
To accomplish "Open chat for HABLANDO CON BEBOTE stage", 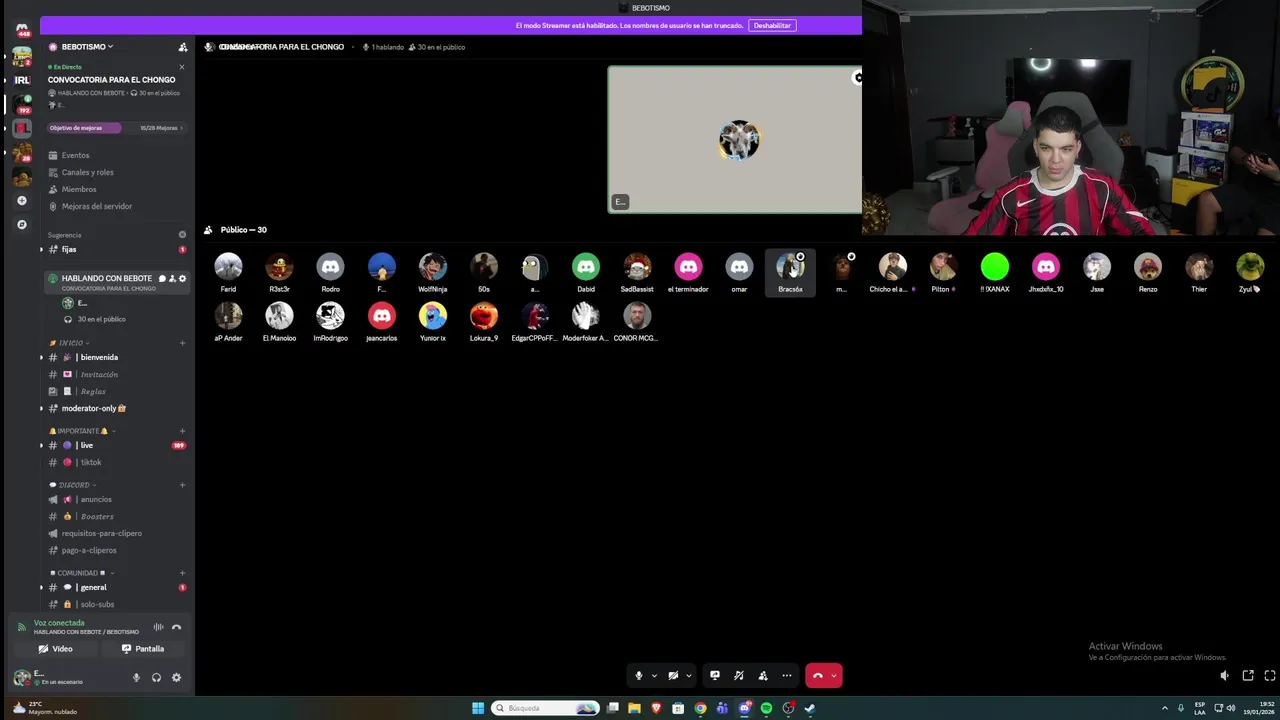I will tap(162, 279).
